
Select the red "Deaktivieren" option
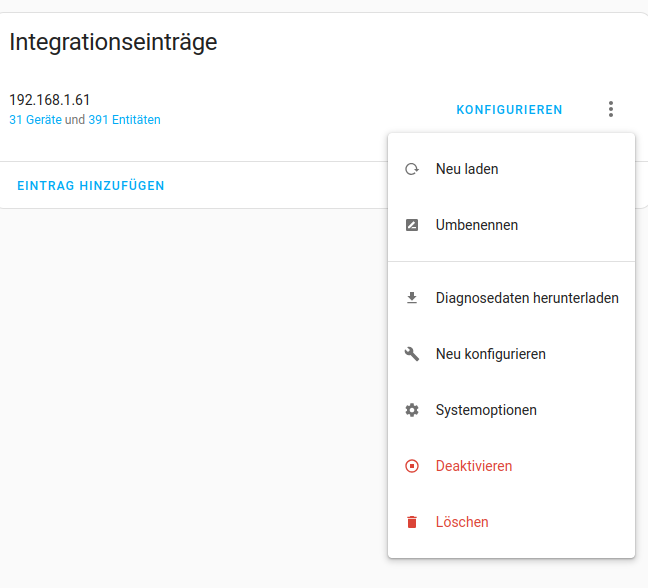511,466
